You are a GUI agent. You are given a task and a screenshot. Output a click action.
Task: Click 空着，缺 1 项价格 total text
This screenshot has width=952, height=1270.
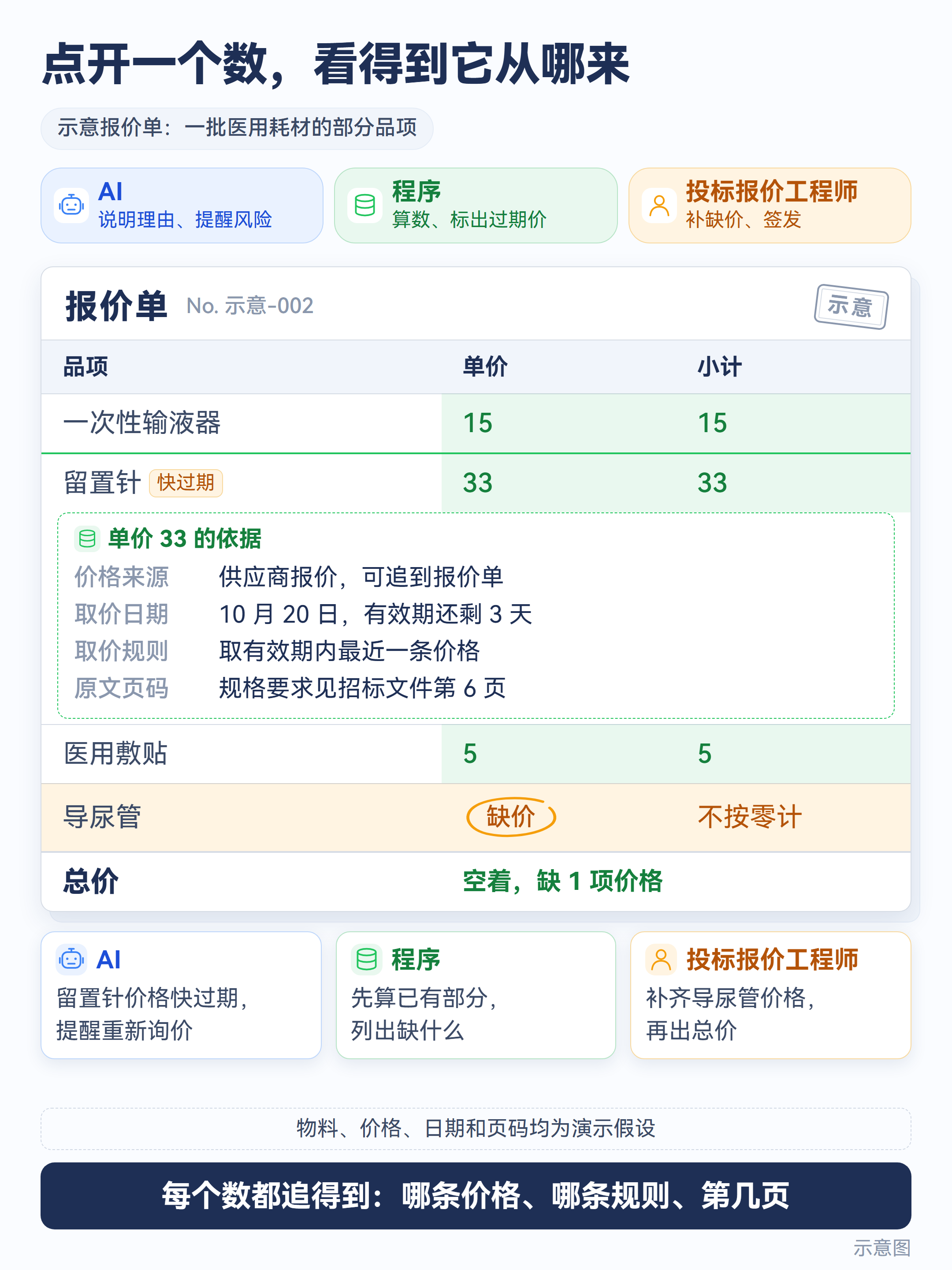coord(562,882)
